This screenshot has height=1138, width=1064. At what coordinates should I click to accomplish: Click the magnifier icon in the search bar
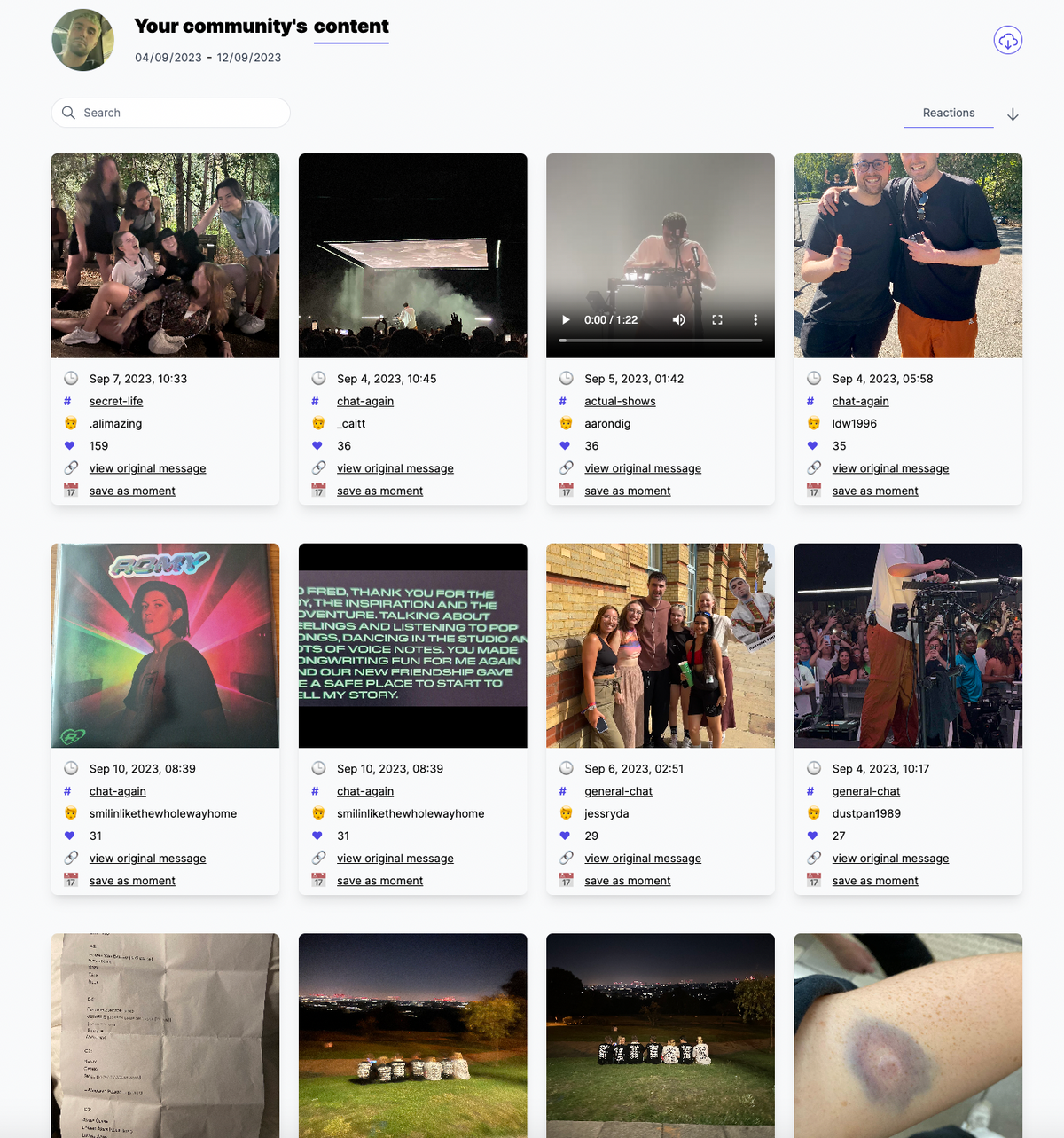point(68,113)
